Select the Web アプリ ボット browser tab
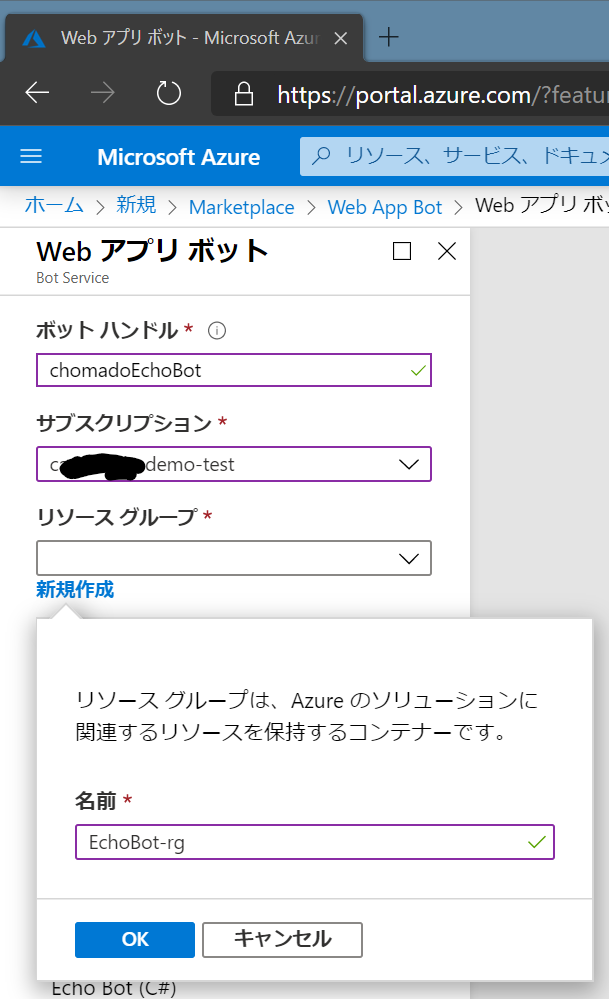 pyautogui.click(x=184, y=38)
